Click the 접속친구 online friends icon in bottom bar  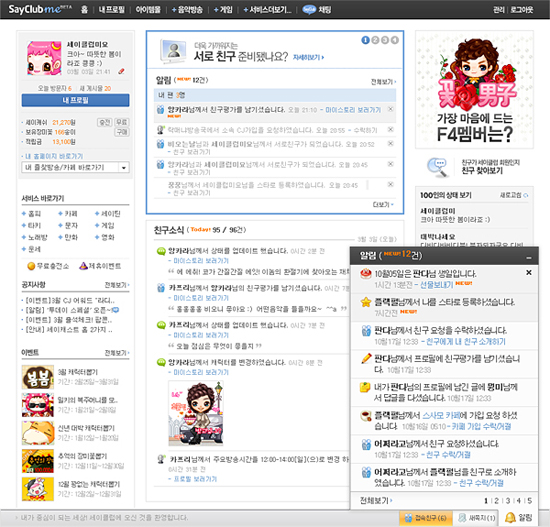coord(408,518)
